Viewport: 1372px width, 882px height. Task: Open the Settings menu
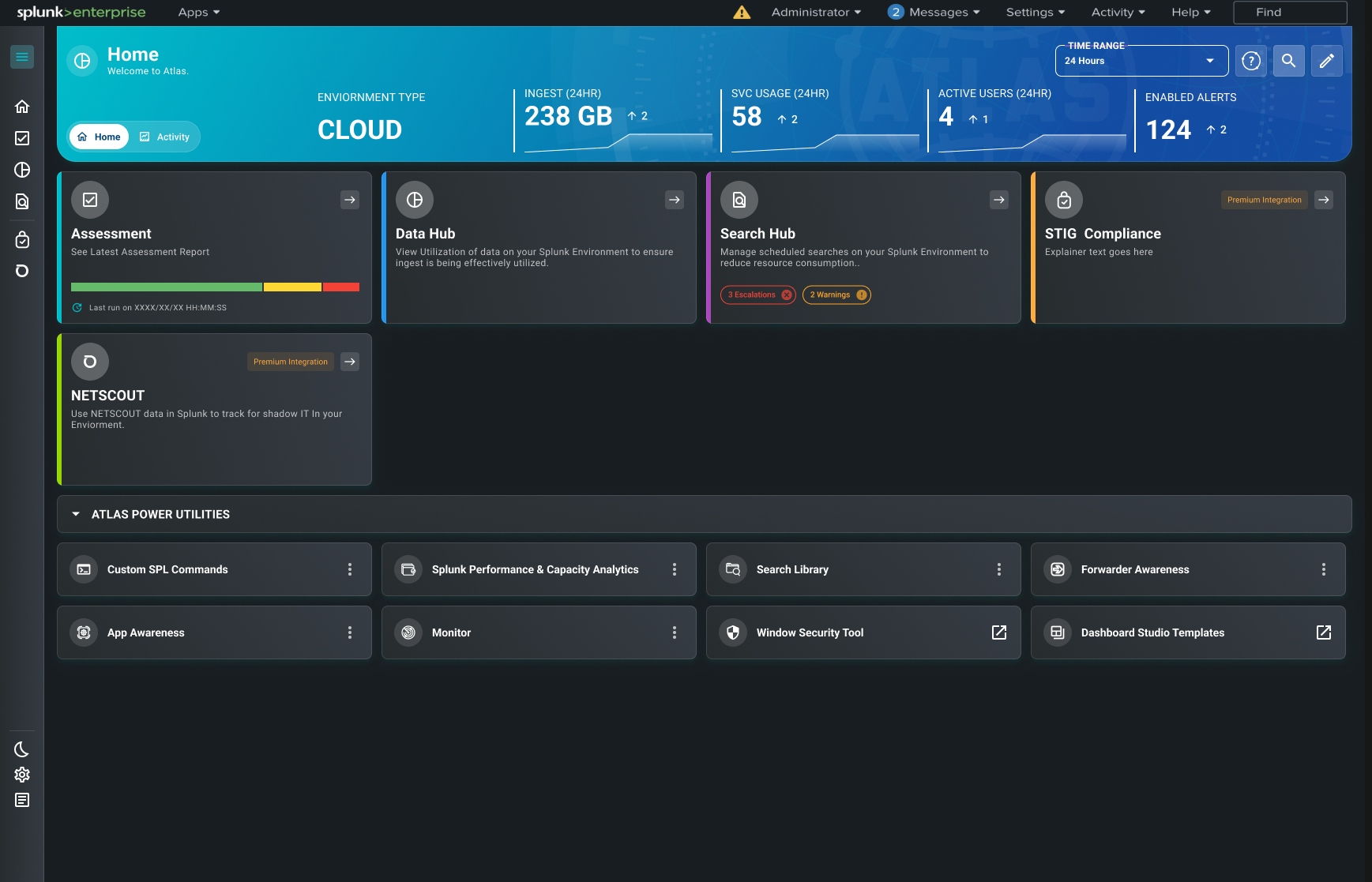point(1036,12)
